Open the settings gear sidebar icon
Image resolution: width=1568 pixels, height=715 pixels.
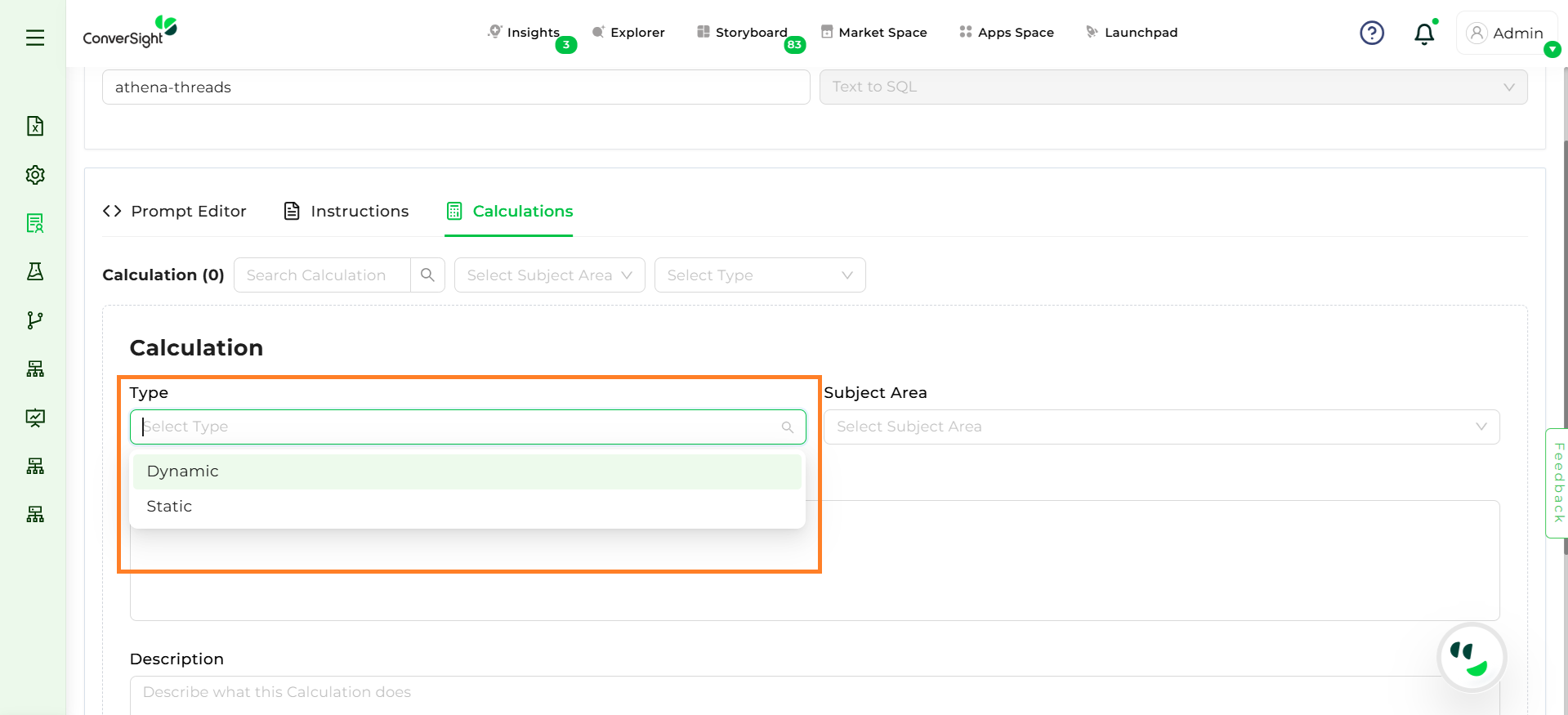[x=35, y=175]
